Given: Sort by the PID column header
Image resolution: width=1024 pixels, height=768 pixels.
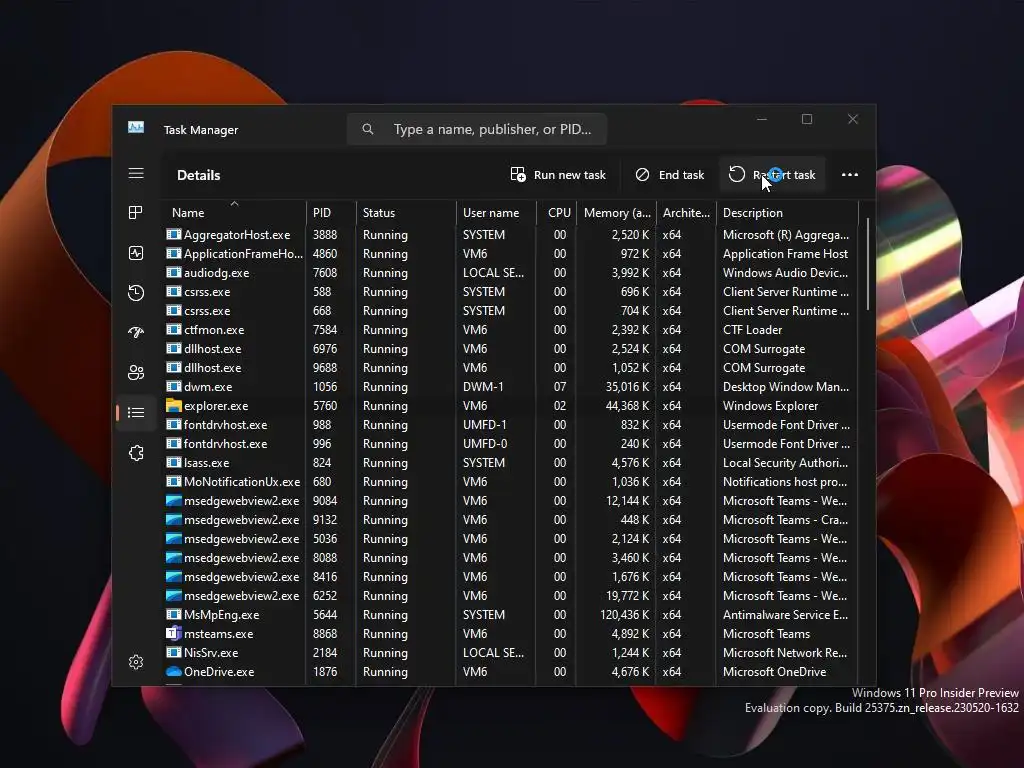Looking at the screenshot, I should point(330,212).
